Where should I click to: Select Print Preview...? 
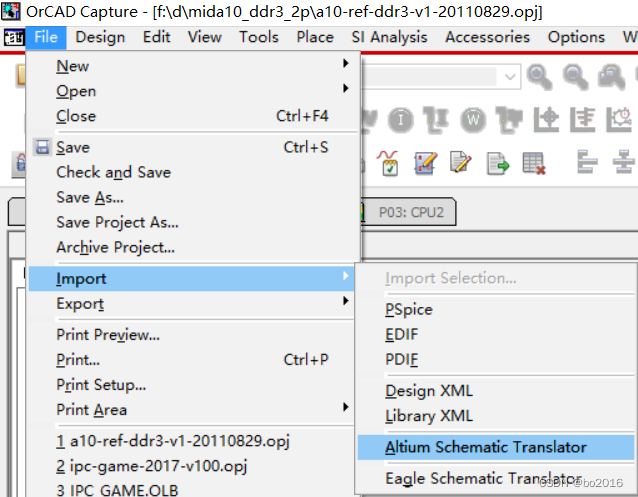coord(191,335)
